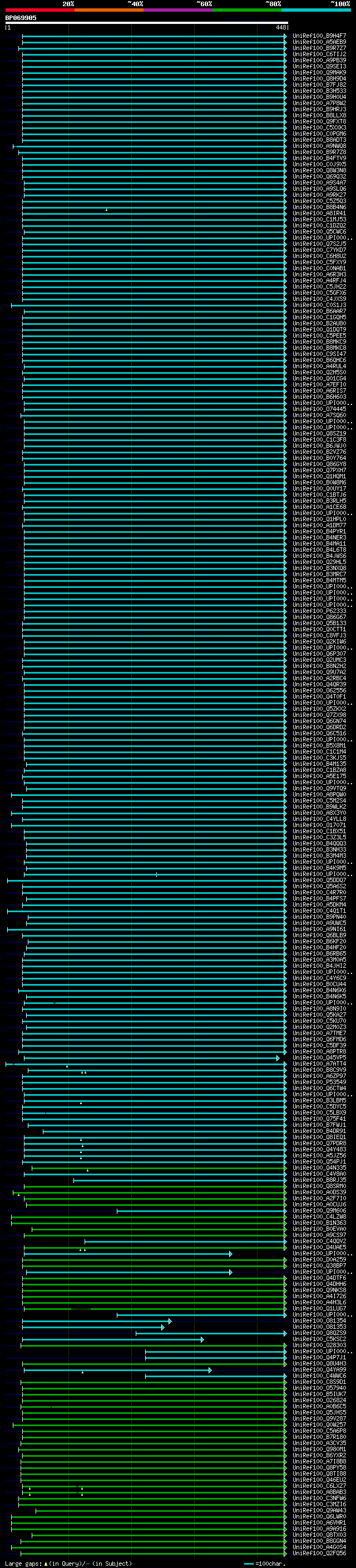Screen dimensions: 356x1568
Task: Click the cyan ~100% identity color segment
Action: (316, 10)
